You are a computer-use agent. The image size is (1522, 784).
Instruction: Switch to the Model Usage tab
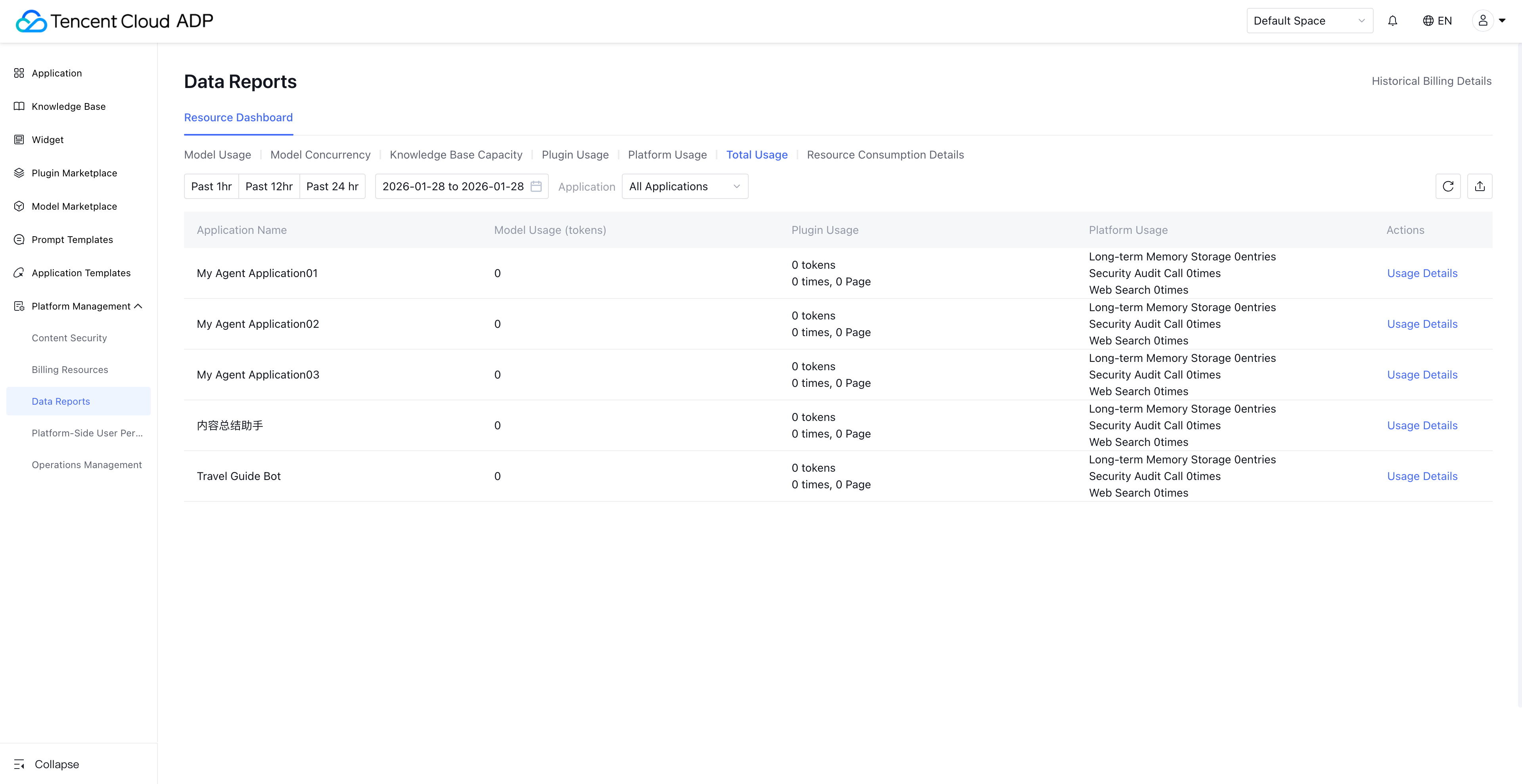(217, 155)
